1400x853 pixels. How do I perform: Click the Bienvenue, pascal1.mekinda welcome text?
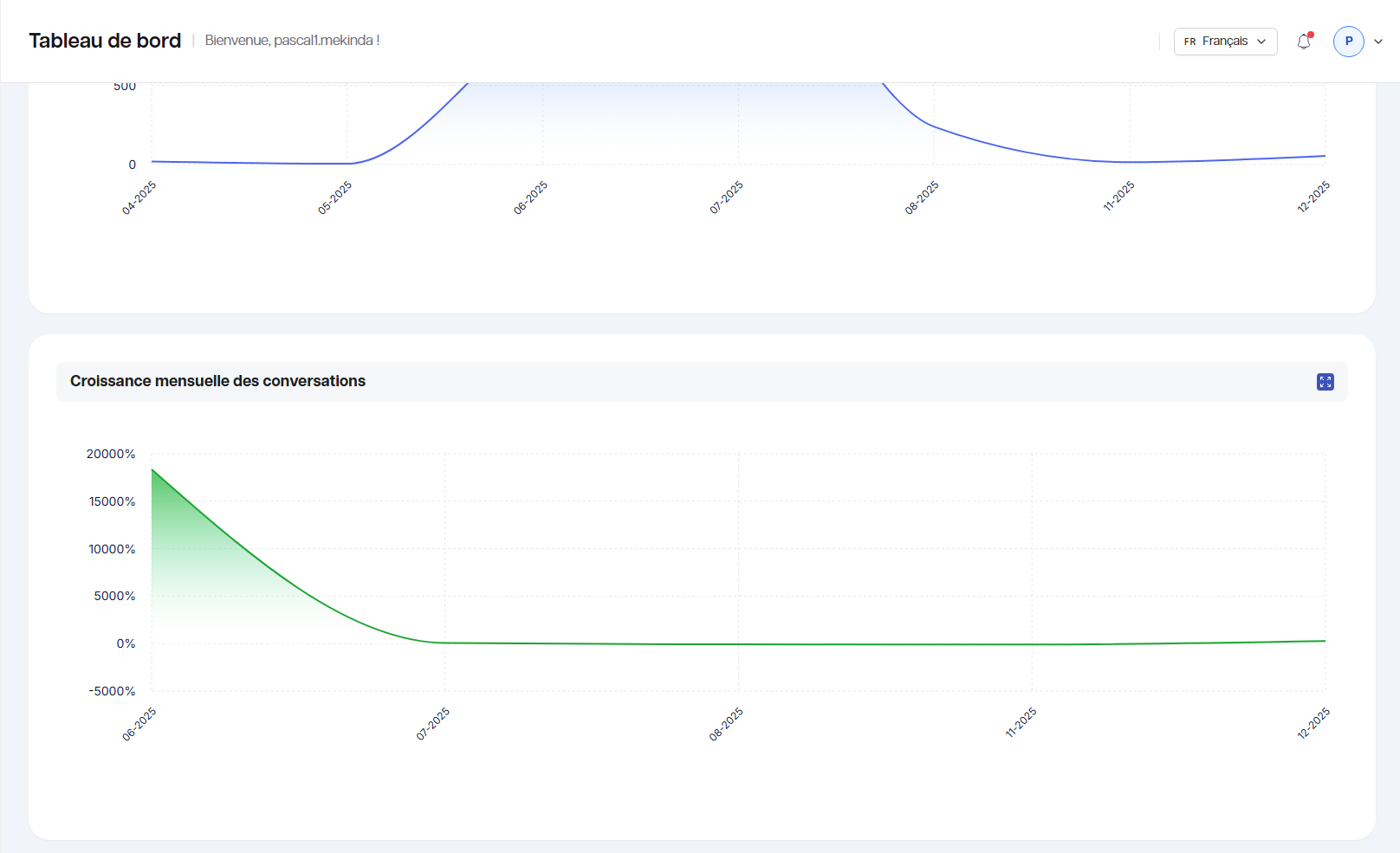(x=292, y=41)
